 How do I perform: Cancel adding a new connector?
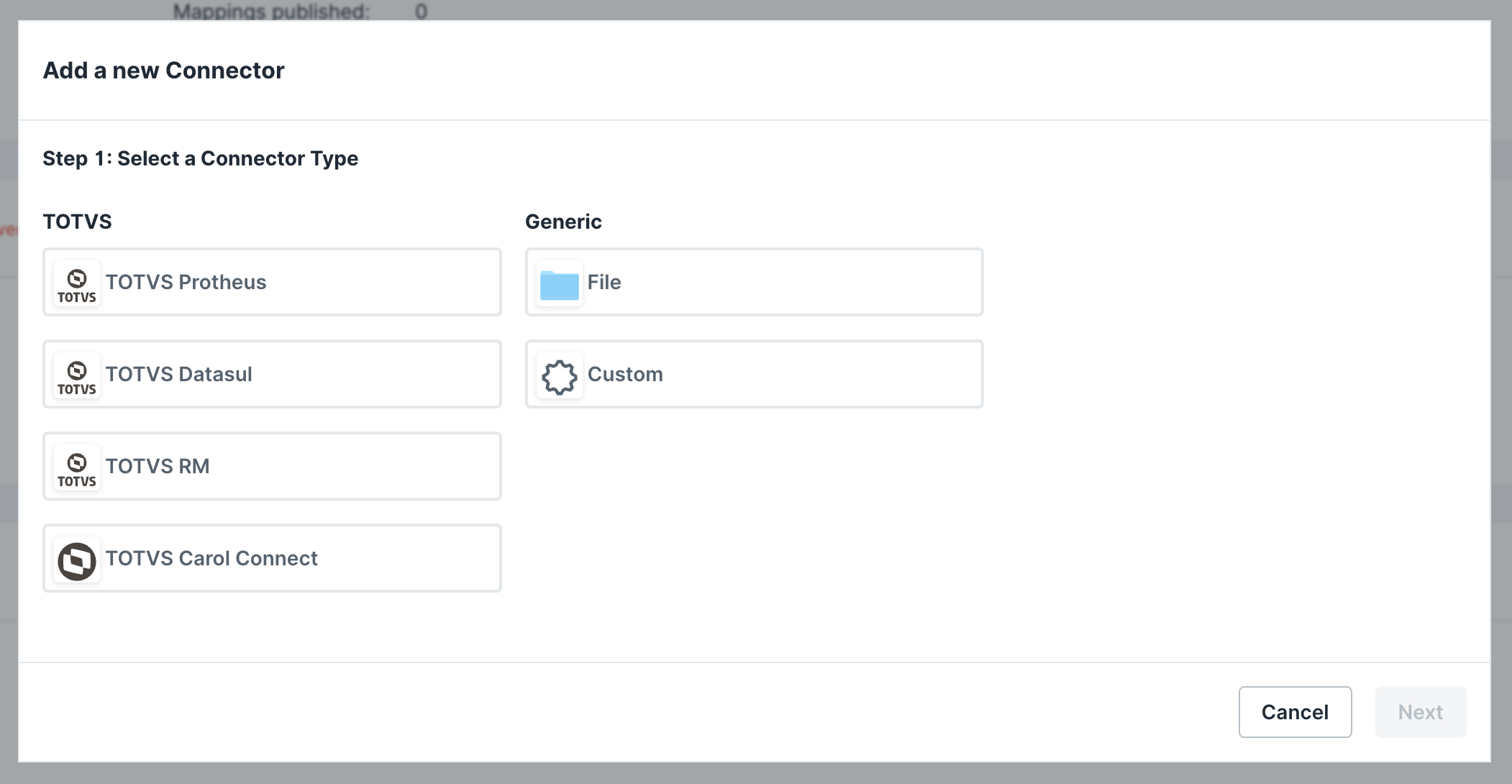[1295, 712]
